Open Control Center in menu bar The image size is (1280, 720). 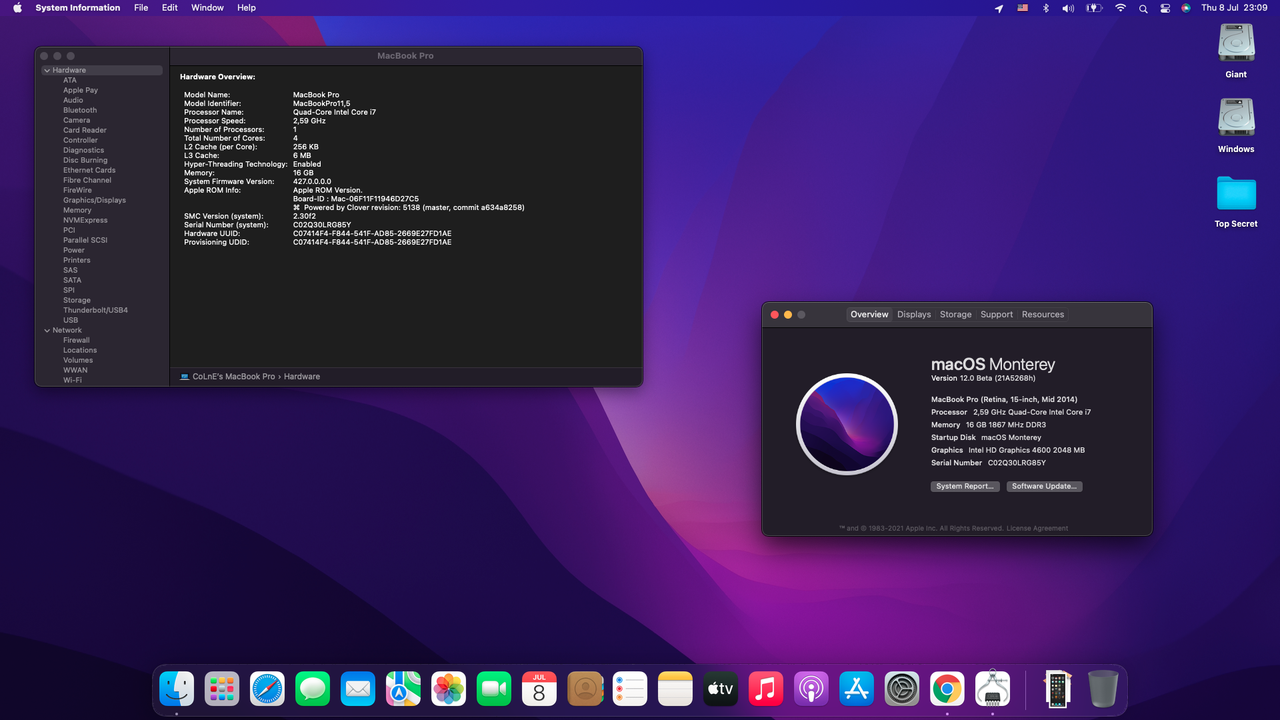[x=1165, y=8]
